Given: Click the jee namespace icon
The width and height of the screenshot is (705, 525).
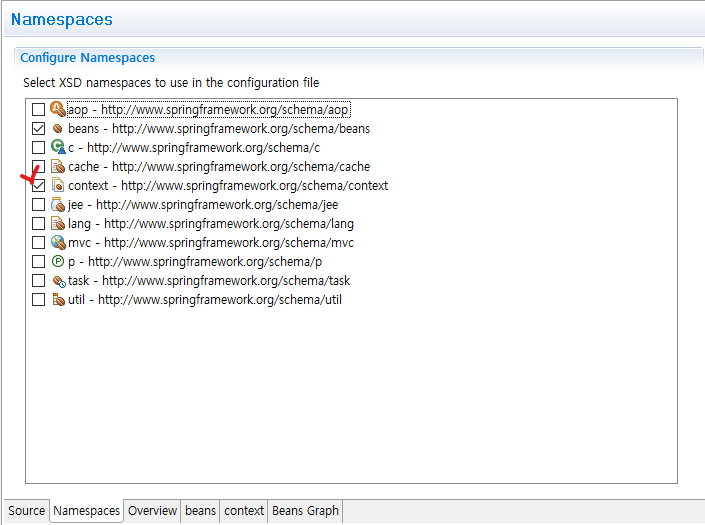Looking at the screenshot, I should (x=57, y=205).
